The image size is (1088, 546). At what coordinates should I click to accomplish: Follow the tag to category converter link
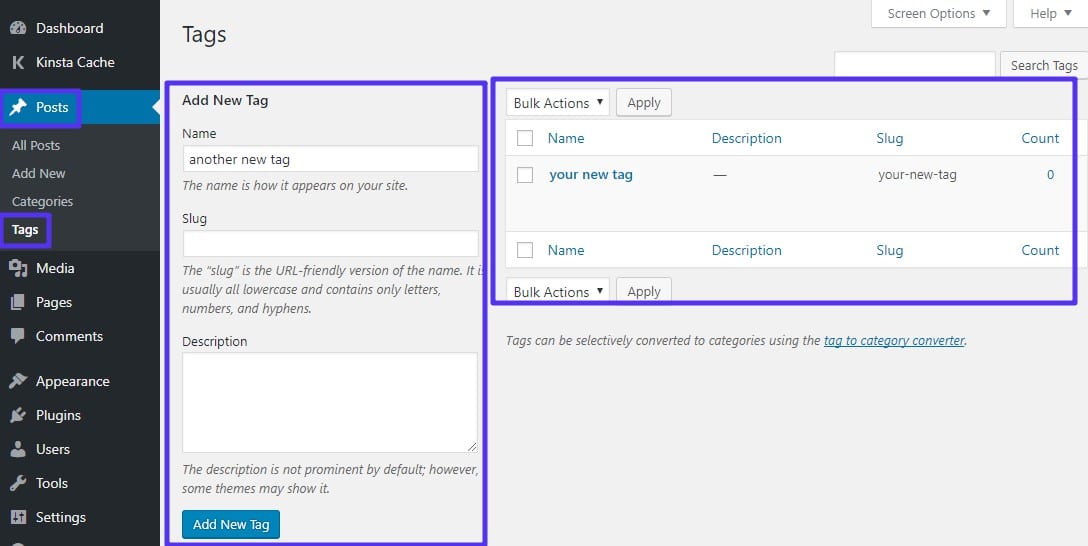point(894,340)
